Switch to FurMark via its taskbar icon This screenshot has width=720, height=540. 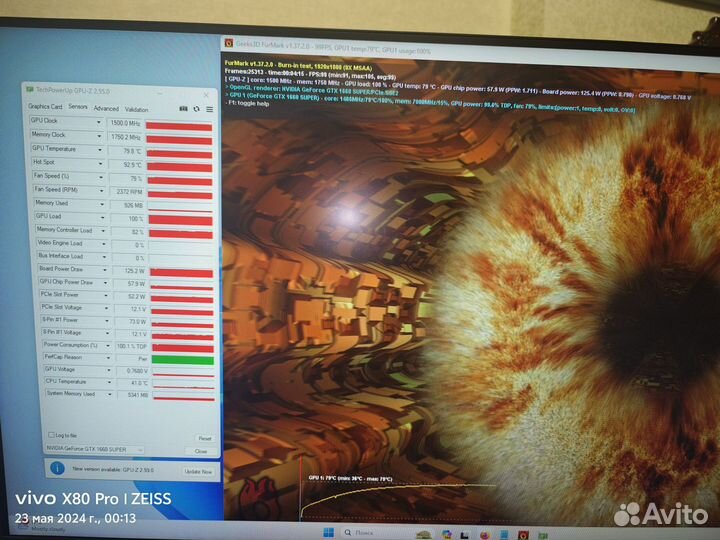click(523, 535)
